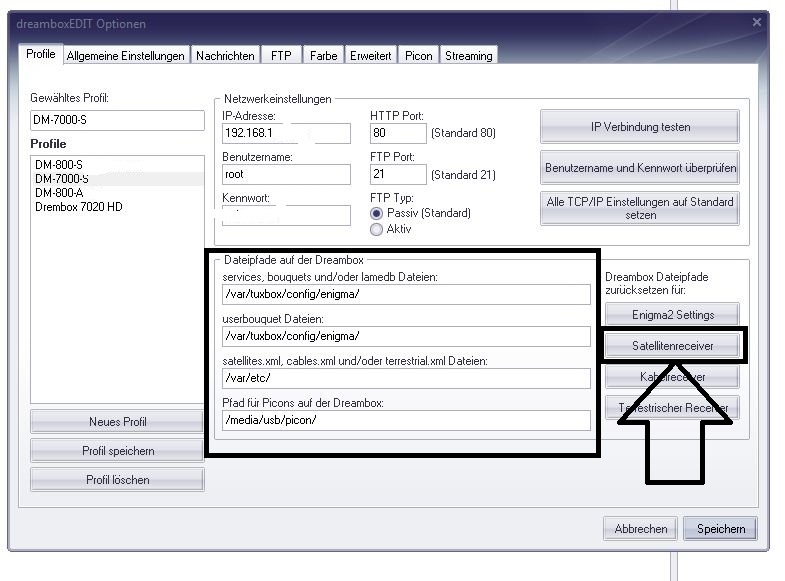Click into the IP-Adresse field
785x581 pixels.
click(285, 133)
